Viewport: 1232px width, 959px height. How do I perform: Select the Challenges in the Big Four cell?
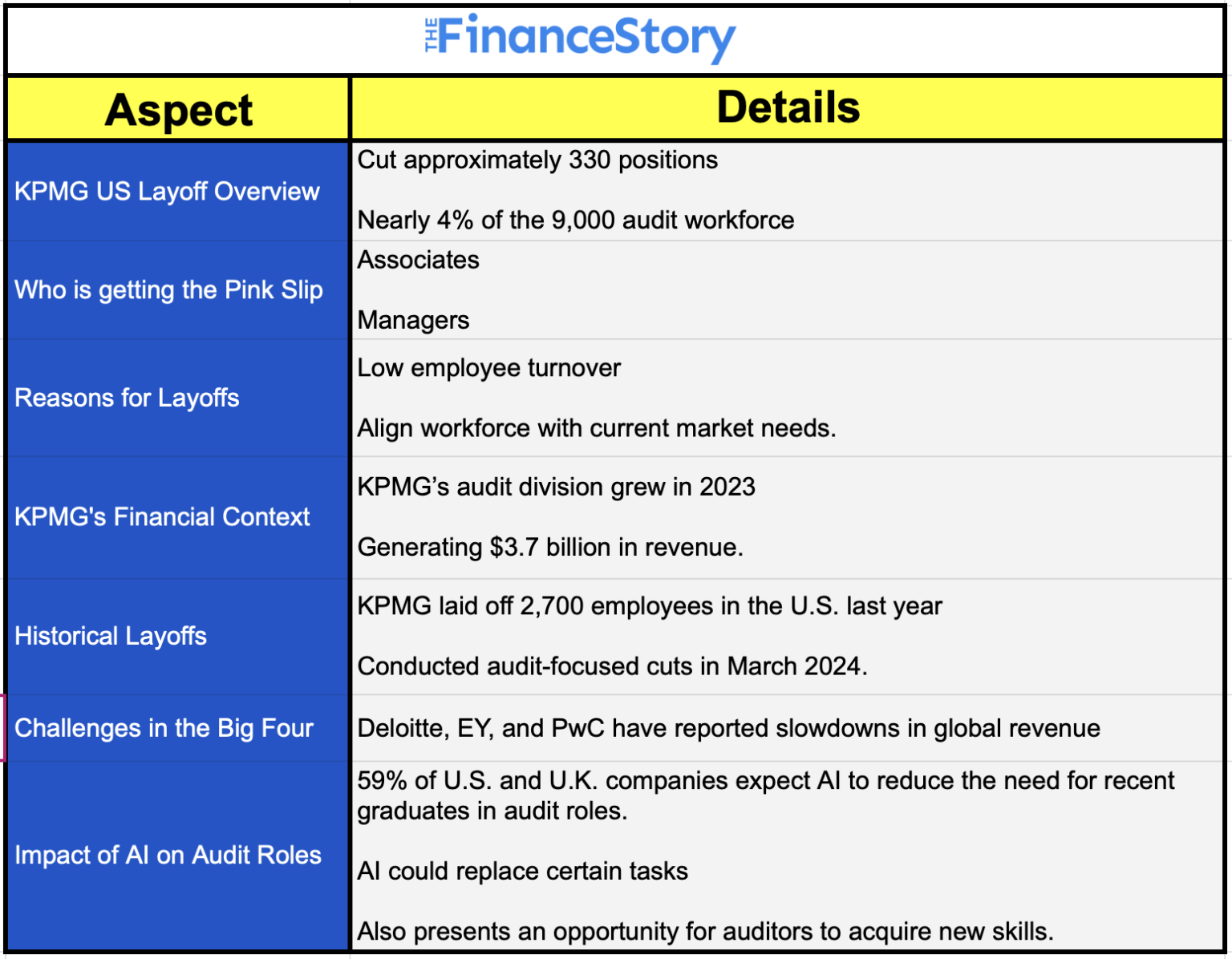pos(164,728)
